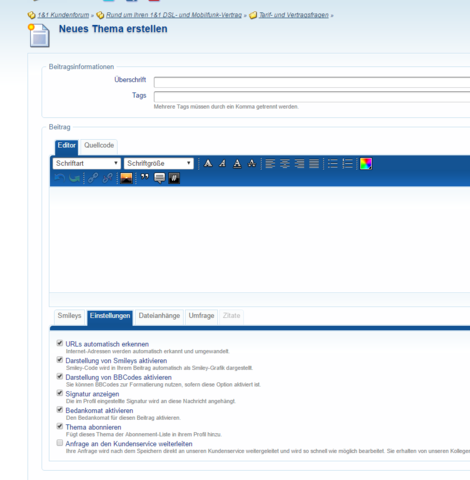Apply underline text formatting

[x=237, y=163]
